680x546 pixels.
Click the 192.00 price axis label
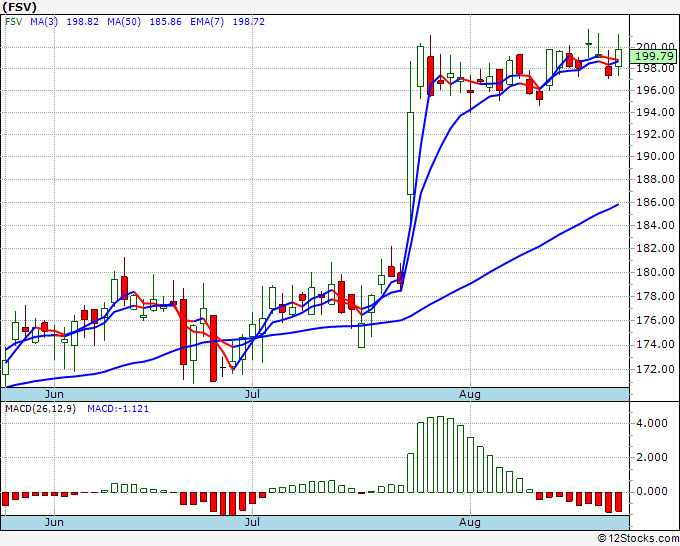(655, 134)
